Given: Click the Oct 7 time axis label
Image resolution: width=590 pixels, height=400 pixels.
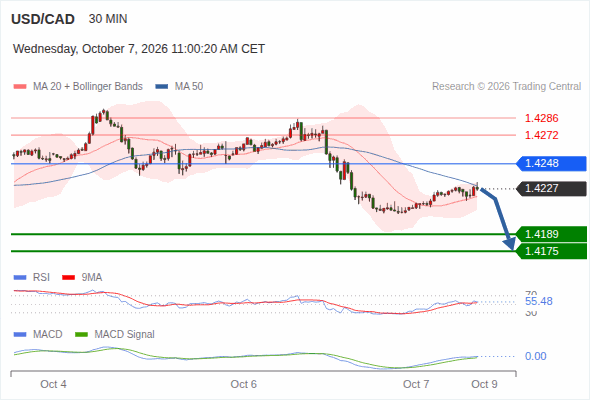Looking at the screenshot, I should [416, 384].
